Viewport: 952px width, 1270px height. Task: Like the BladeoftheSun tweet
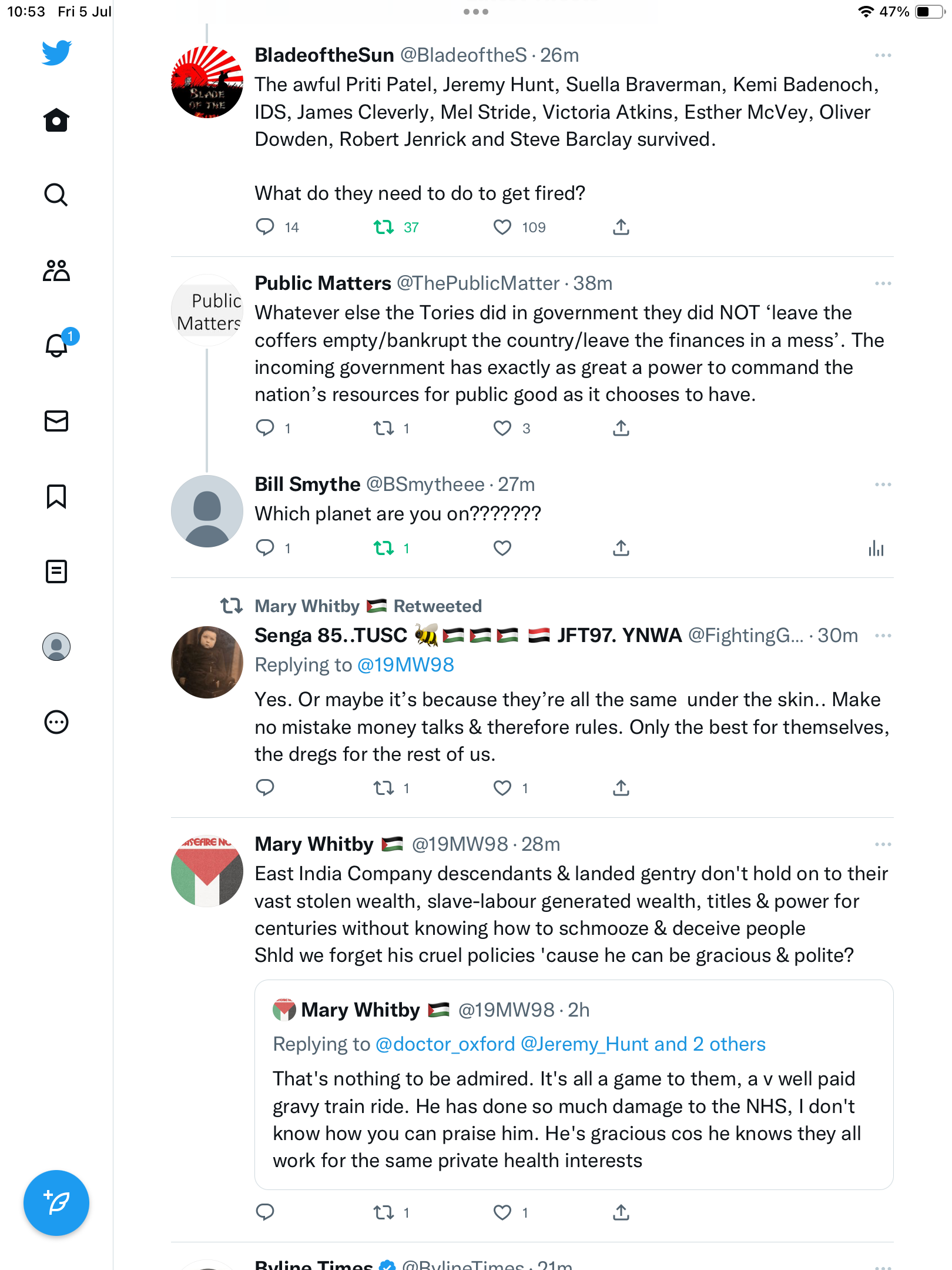[502, 227]
